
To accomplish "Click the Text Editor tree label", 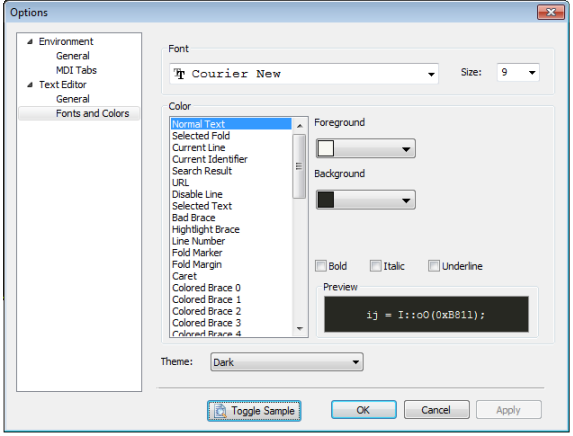I will click(x=63, y=85).
